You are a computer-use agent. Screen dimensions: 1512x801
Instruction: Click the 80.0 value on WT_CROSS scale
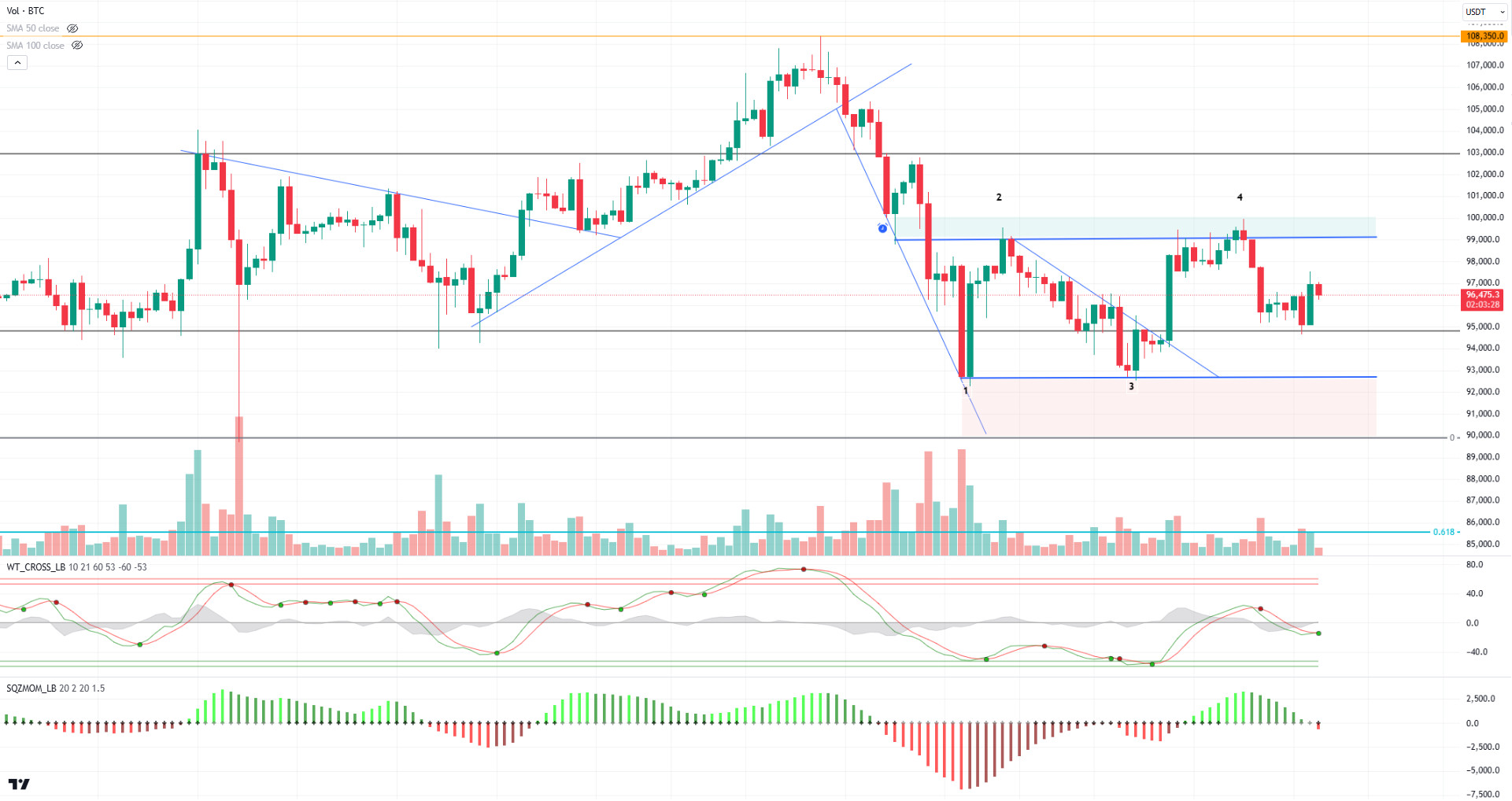[x=1474, y=565]
